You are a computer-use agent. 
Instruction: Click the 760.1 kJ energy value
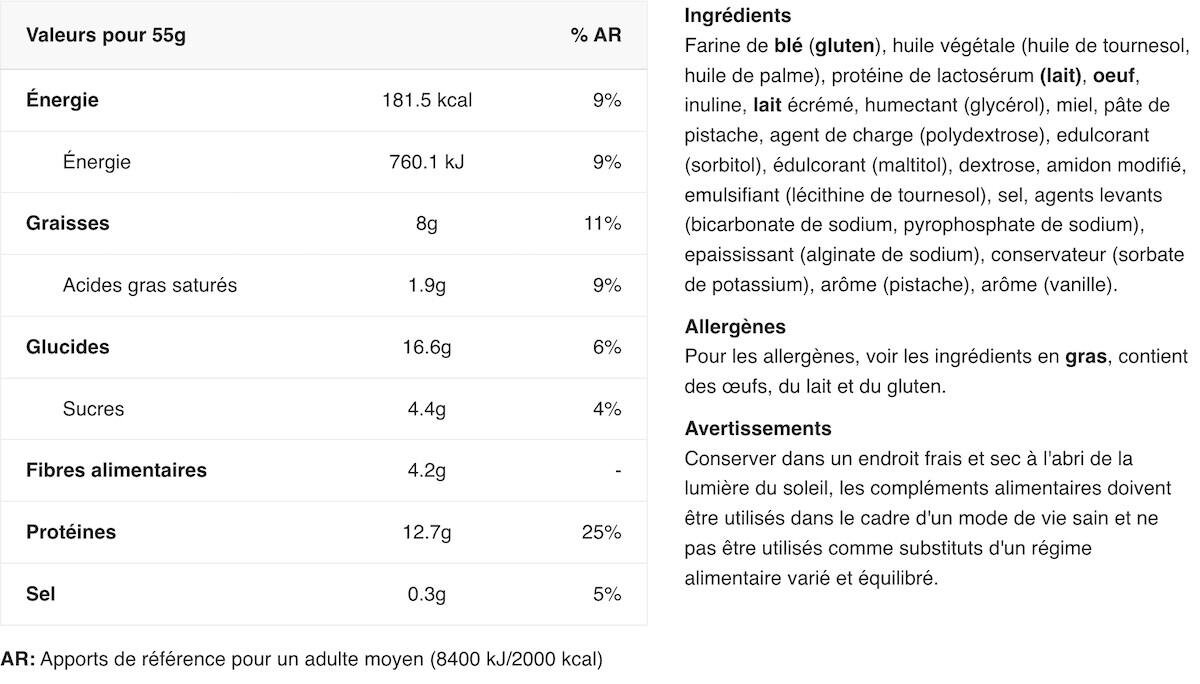tap(427, 162)
